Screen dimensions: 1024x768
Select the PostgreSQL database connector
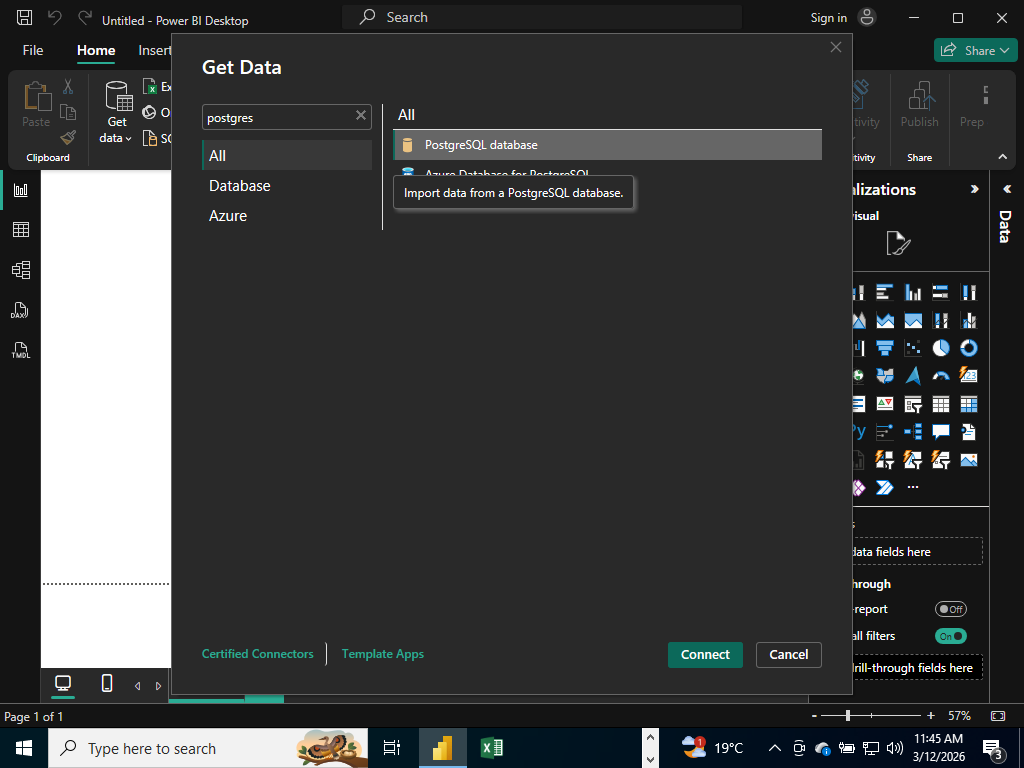[x=607, y=145]
